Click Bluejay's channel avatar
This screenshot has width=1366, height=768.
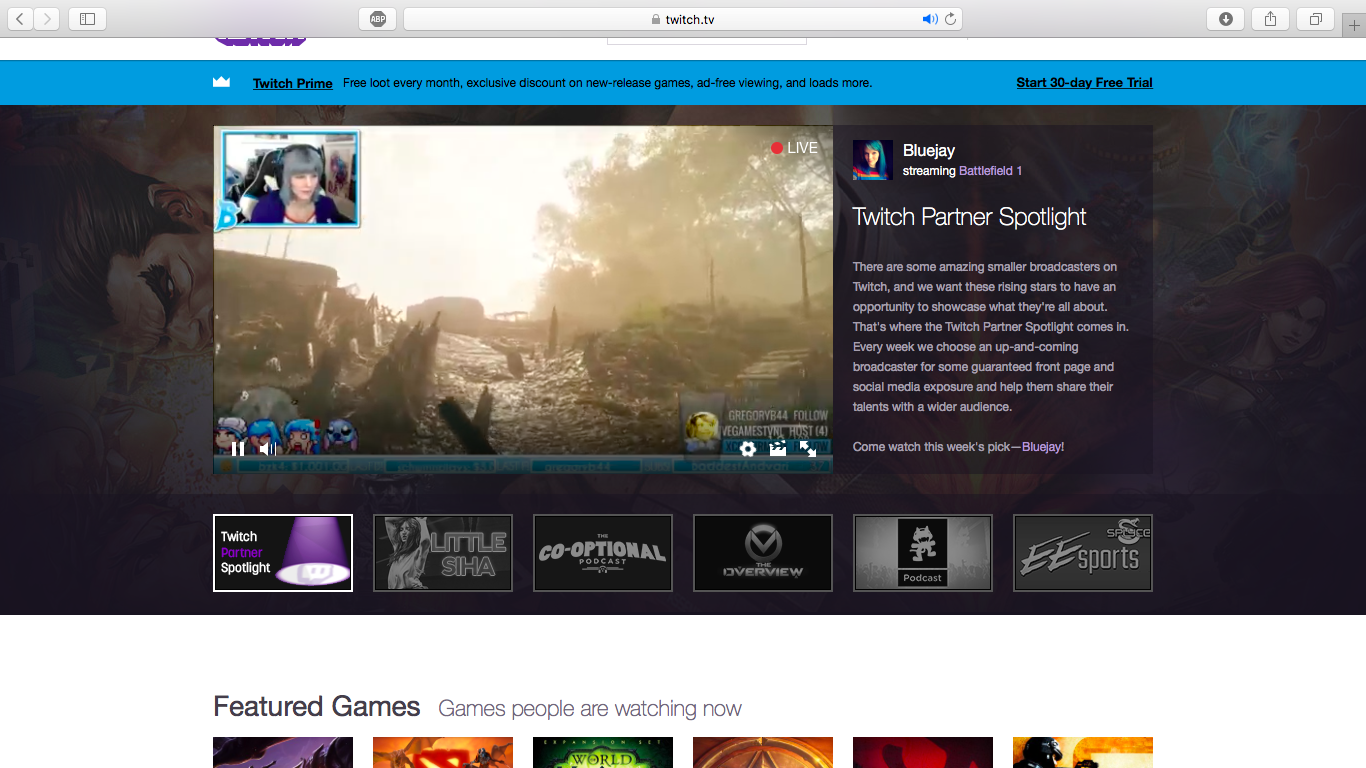(x=872, y=160)
